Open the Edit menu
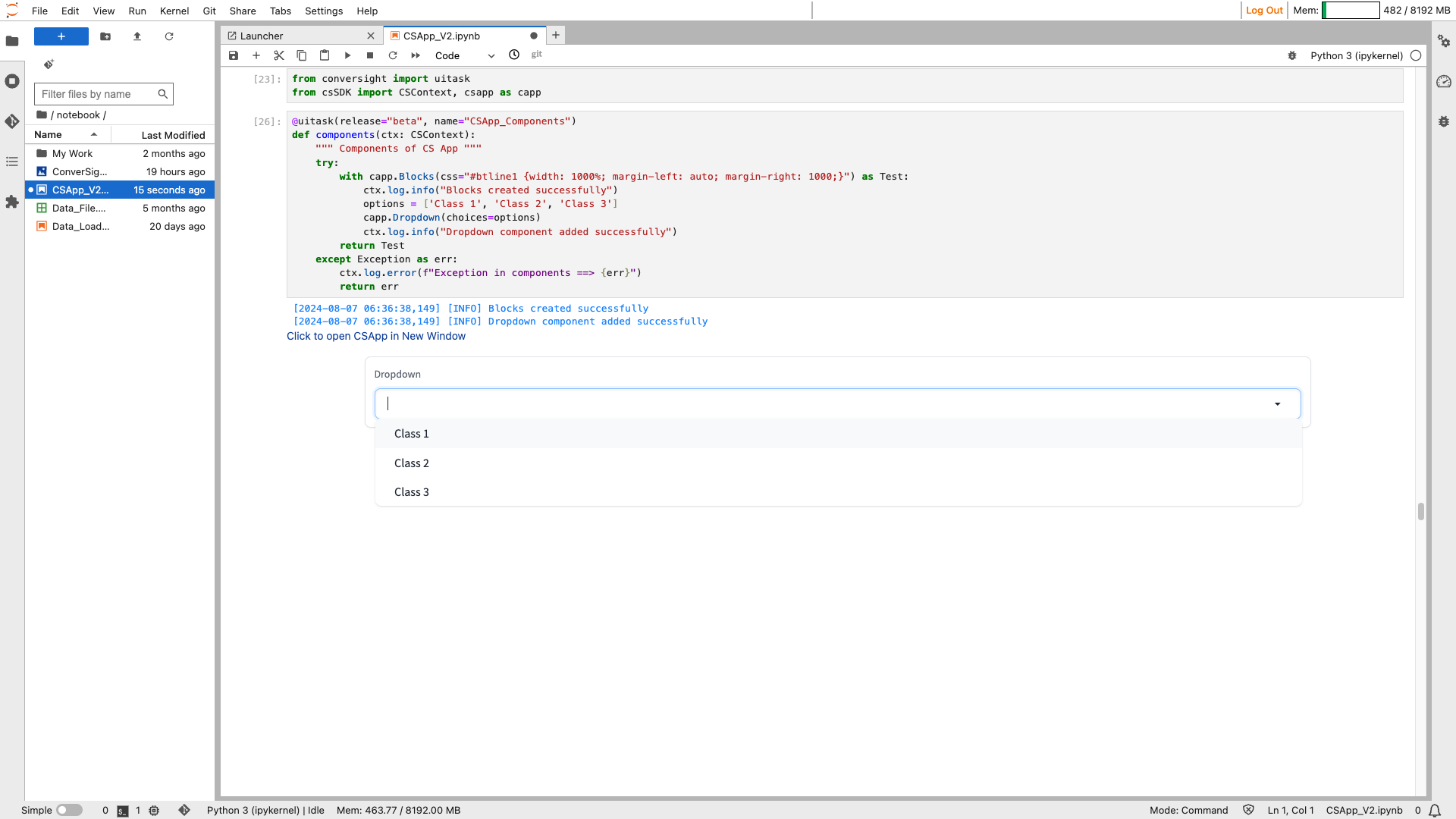Screen dimensions: 1456x819 [71, 11]
